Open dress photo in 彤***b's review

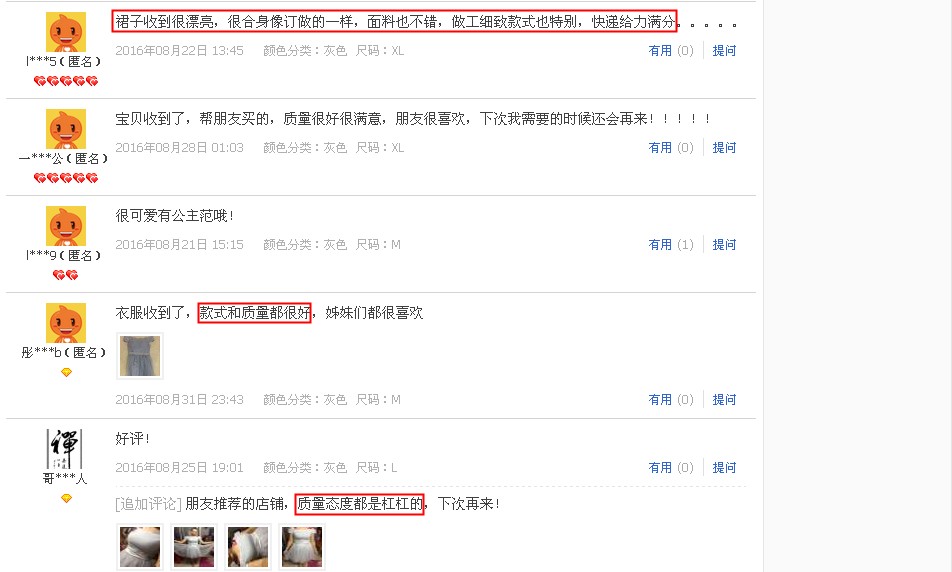(140, 356)
